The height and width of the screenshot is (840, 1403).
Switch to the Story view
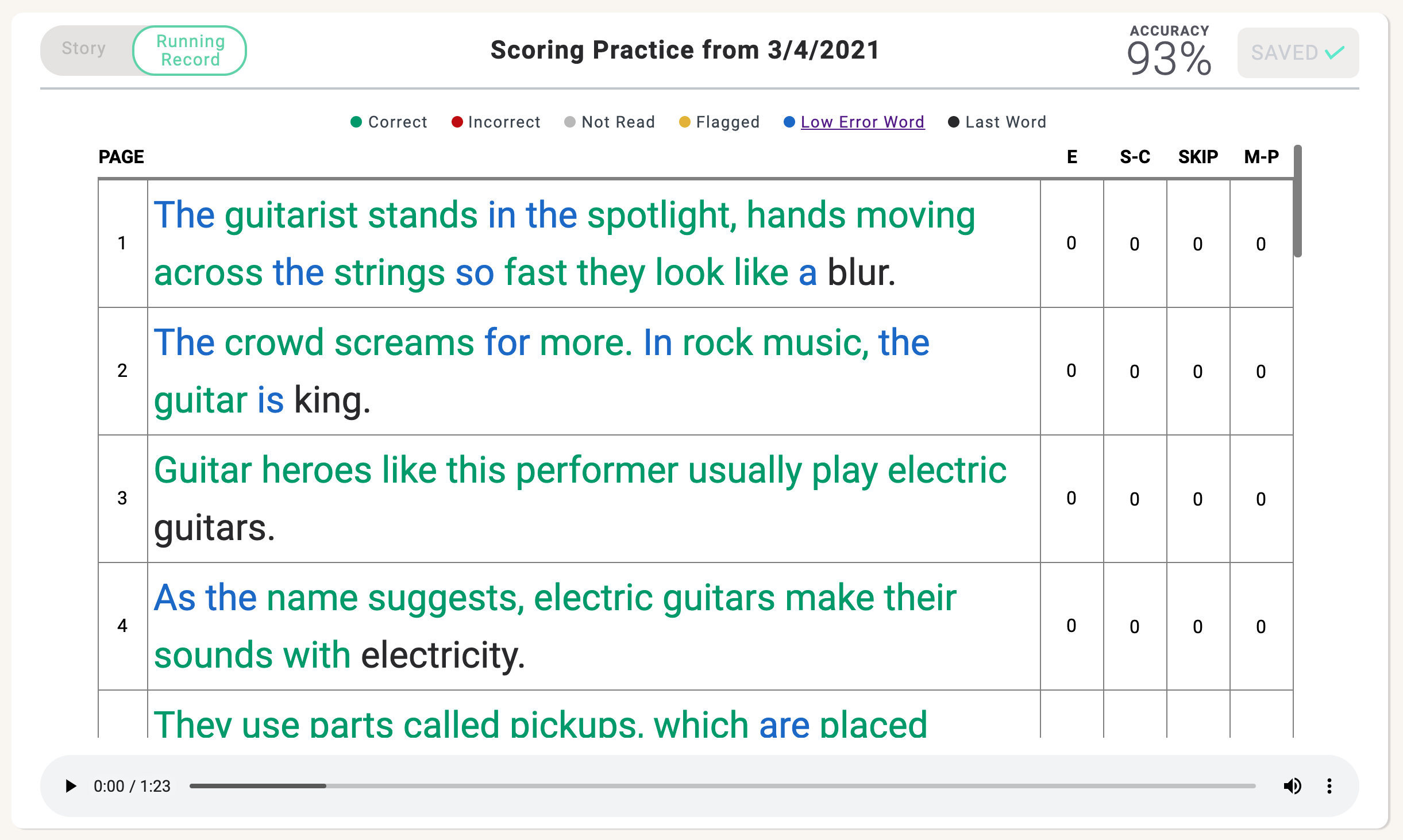coord(84,49)
